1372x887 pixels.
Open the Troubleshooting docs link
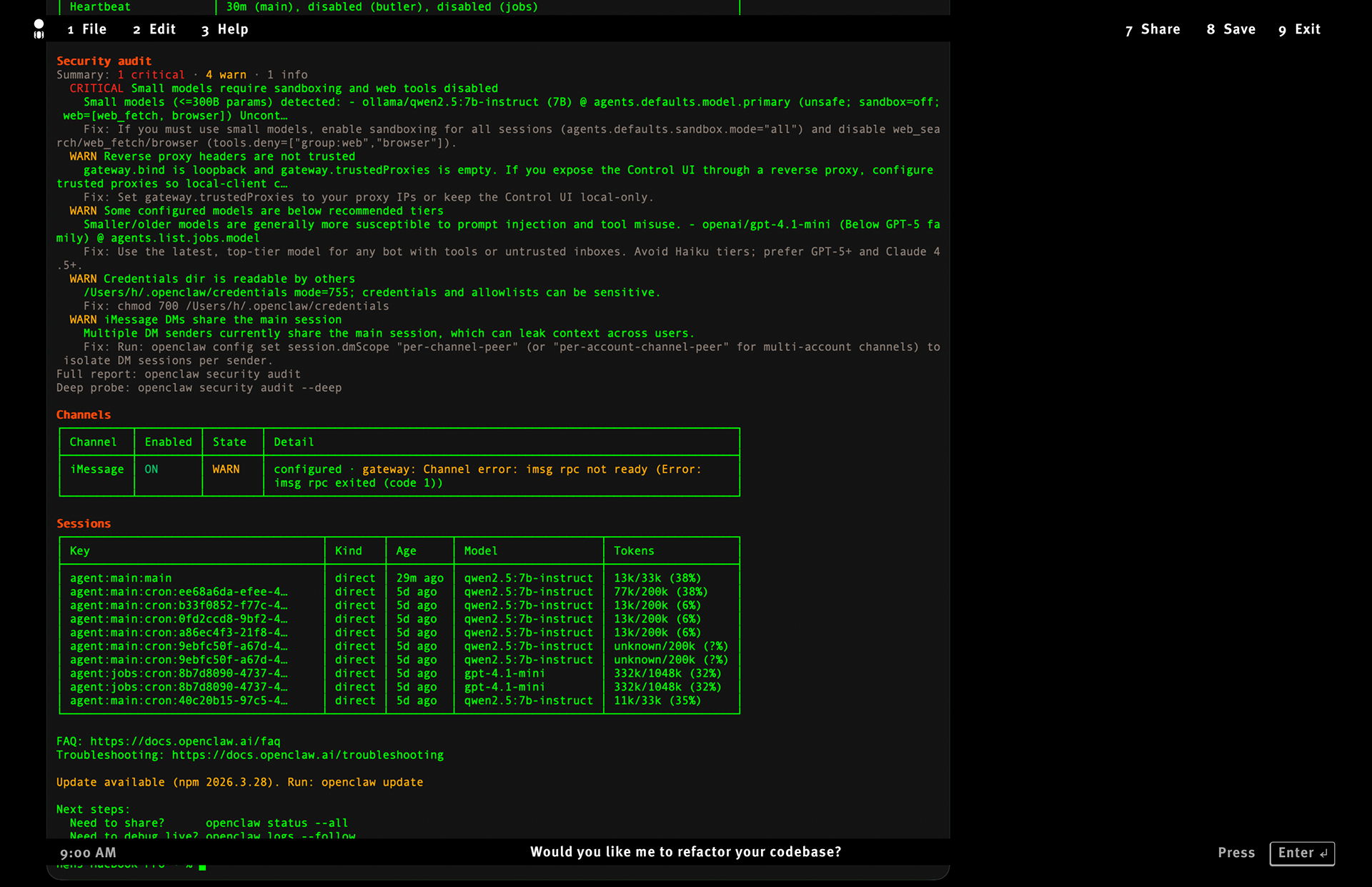(x=307, y=755)
